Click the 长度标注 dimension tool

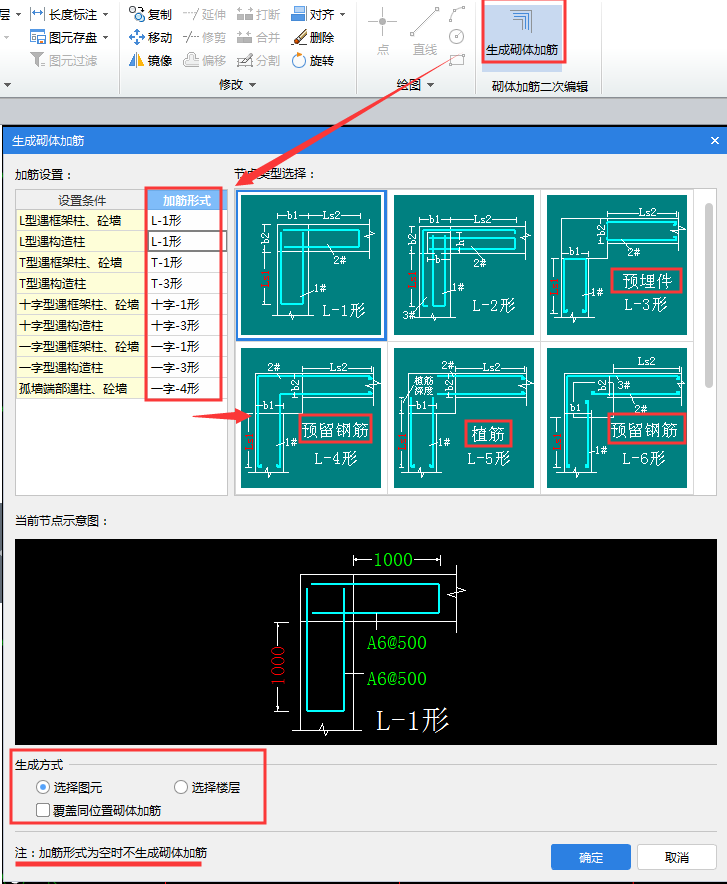point(66,14)
